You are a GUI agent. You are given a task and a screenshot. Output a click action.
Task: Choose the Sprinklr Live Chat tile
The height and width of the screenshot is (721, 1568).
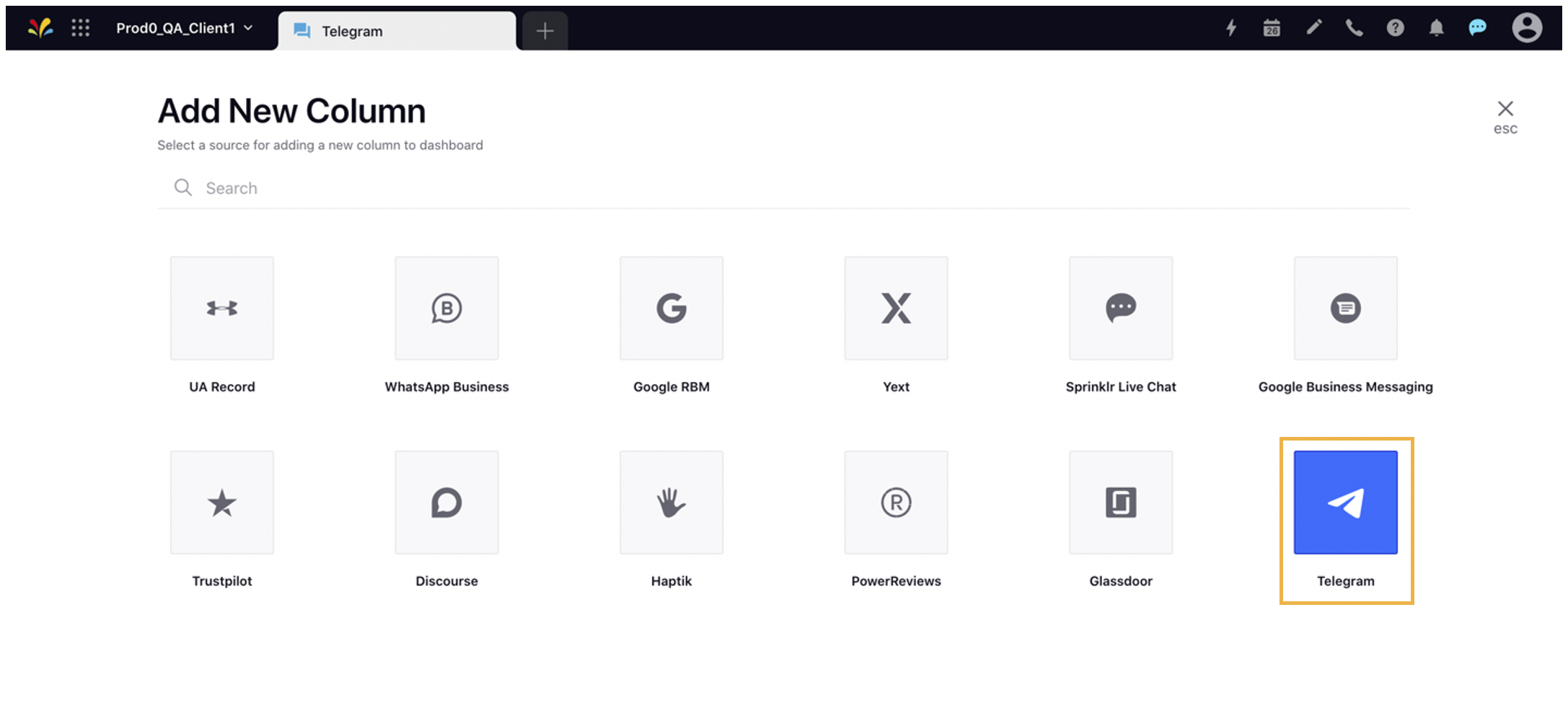coord(1121,308)
